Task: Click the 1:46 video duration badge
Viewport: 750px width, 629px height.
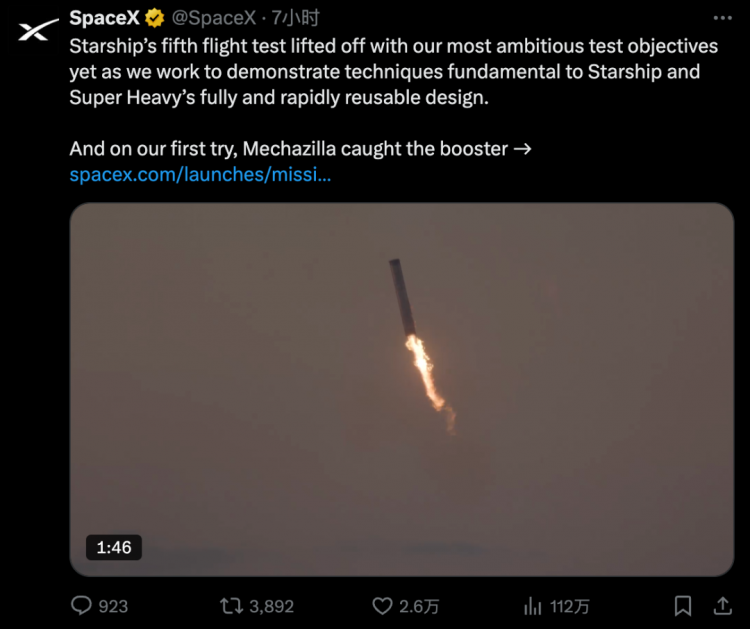Action: click(x=114, y=547)
